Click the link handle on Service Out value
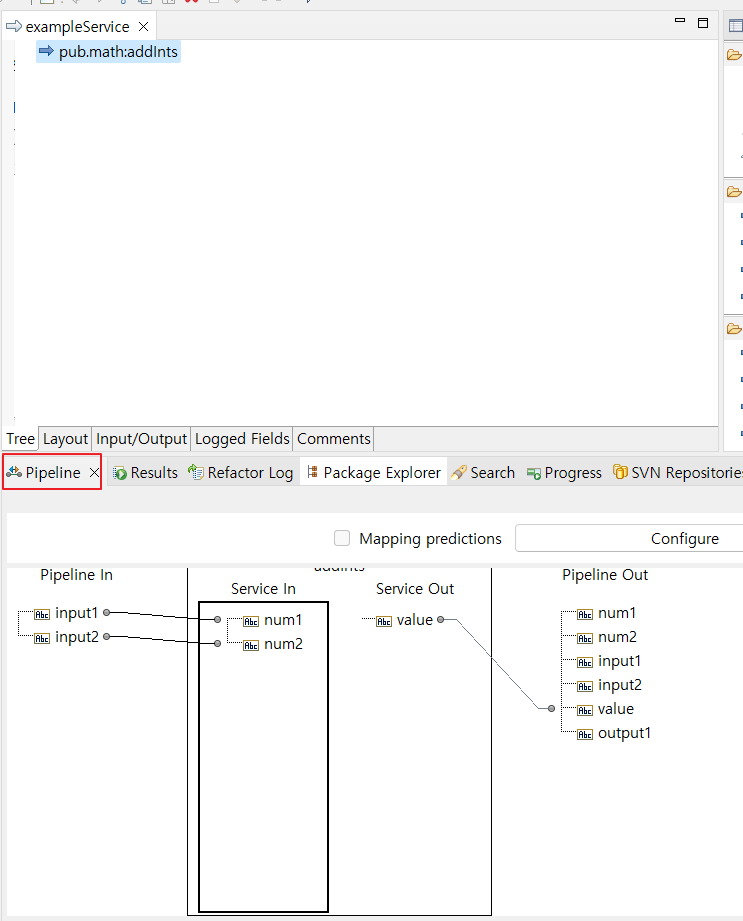This screenshot has height=921, width=743. [x=441, y=619]
